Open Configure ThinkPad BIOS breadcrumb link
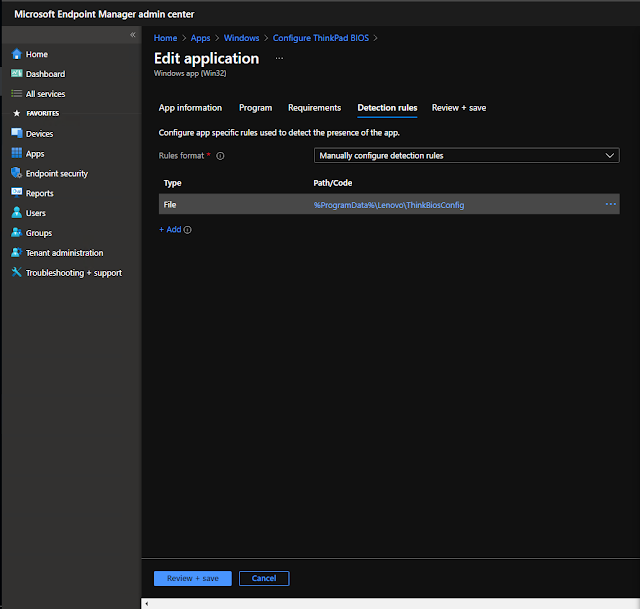 click(x=321, y=38)
